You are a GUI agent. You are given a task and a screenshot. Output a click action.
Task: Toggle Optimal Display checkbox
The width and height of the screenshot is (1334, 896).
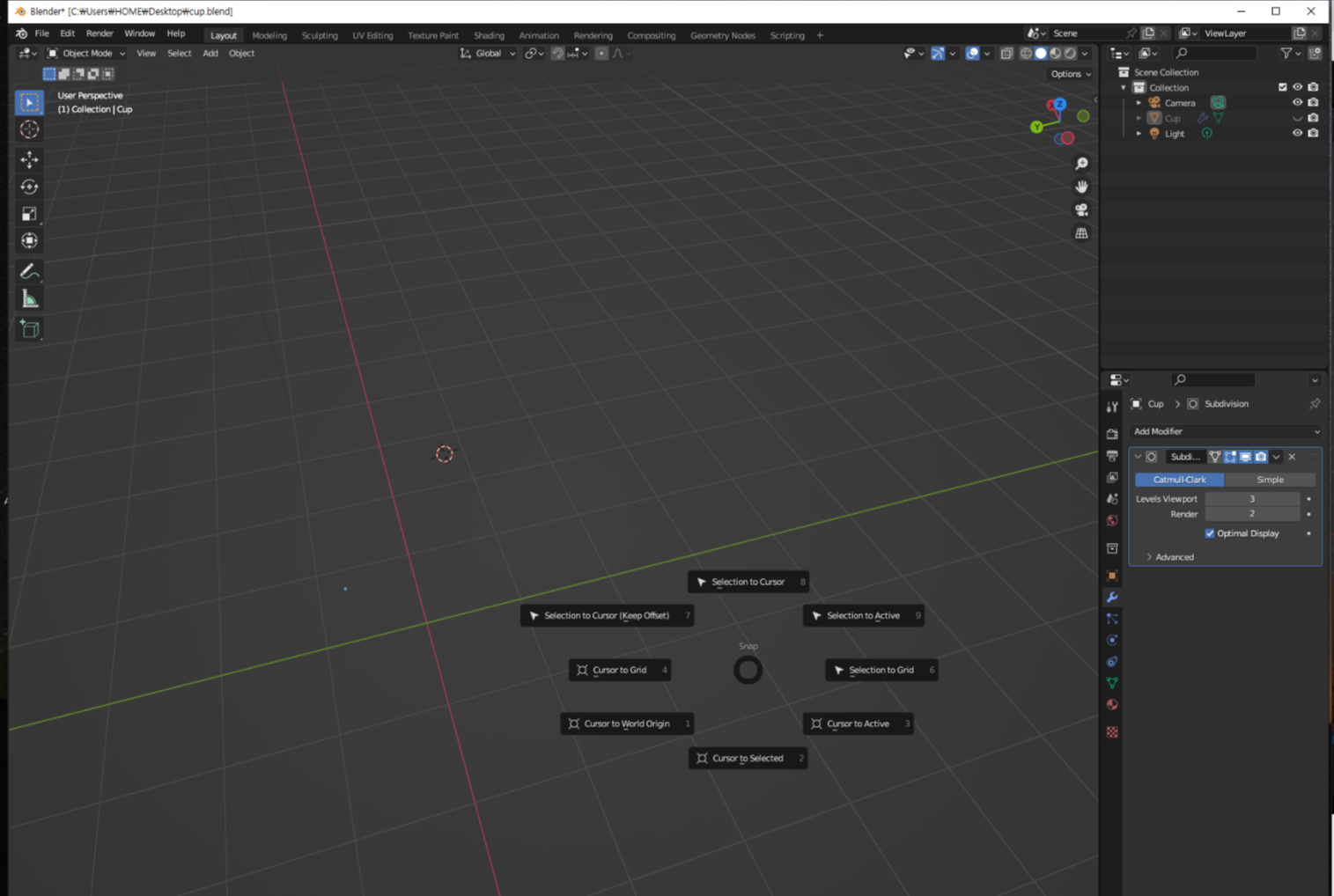pos(1210,533)
